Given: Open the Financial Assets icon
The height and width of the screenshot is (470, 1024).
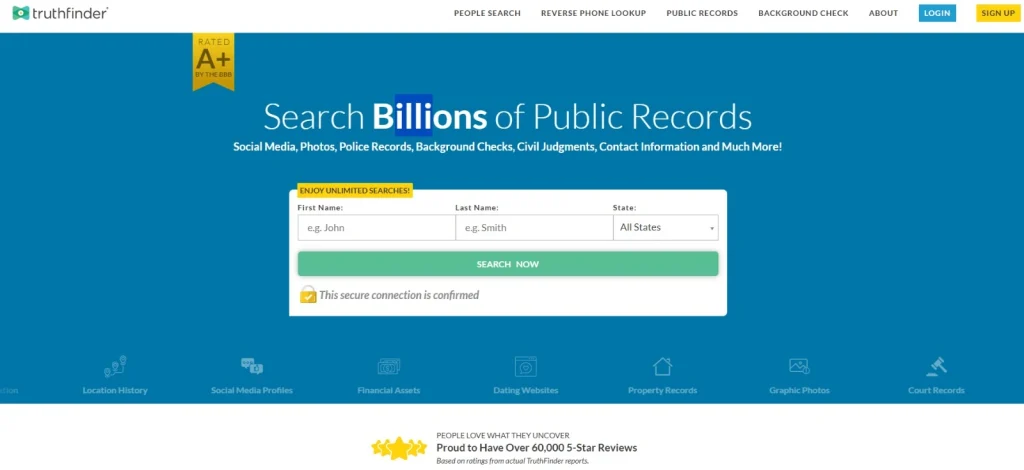Looking at the screenshot, I should [x=389, y=367].
